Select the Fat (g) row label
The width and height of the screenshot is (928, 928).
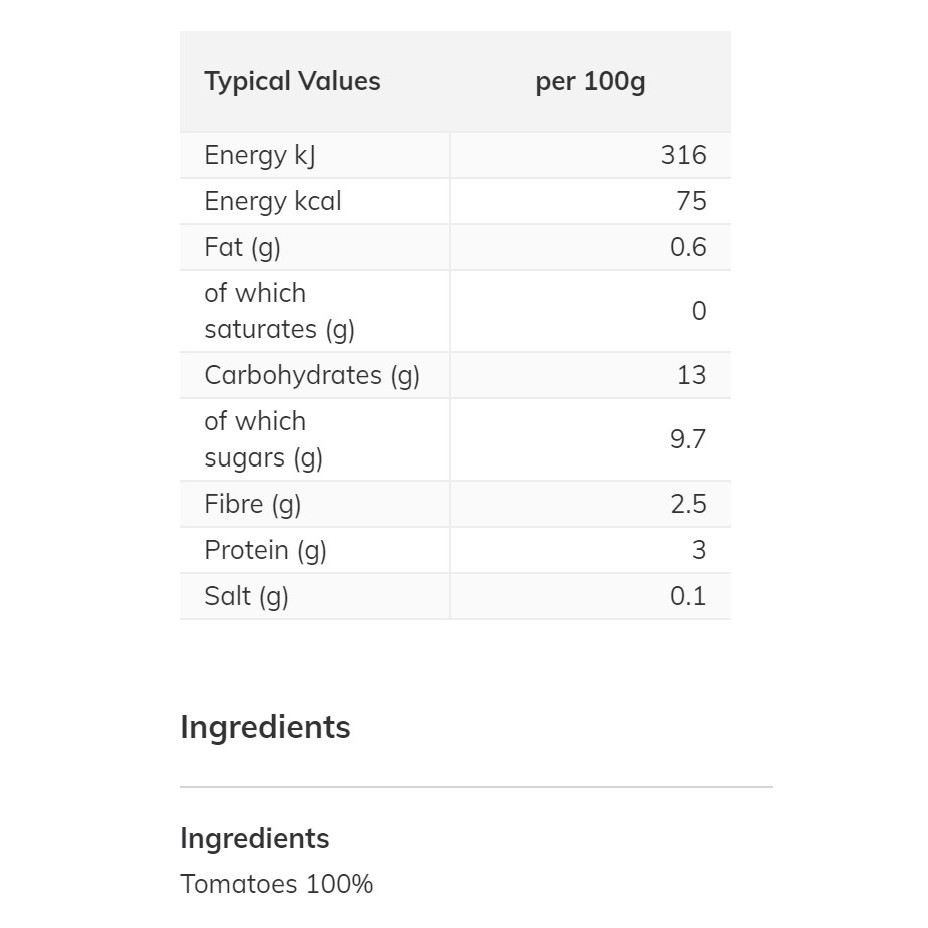click(243, 247)
